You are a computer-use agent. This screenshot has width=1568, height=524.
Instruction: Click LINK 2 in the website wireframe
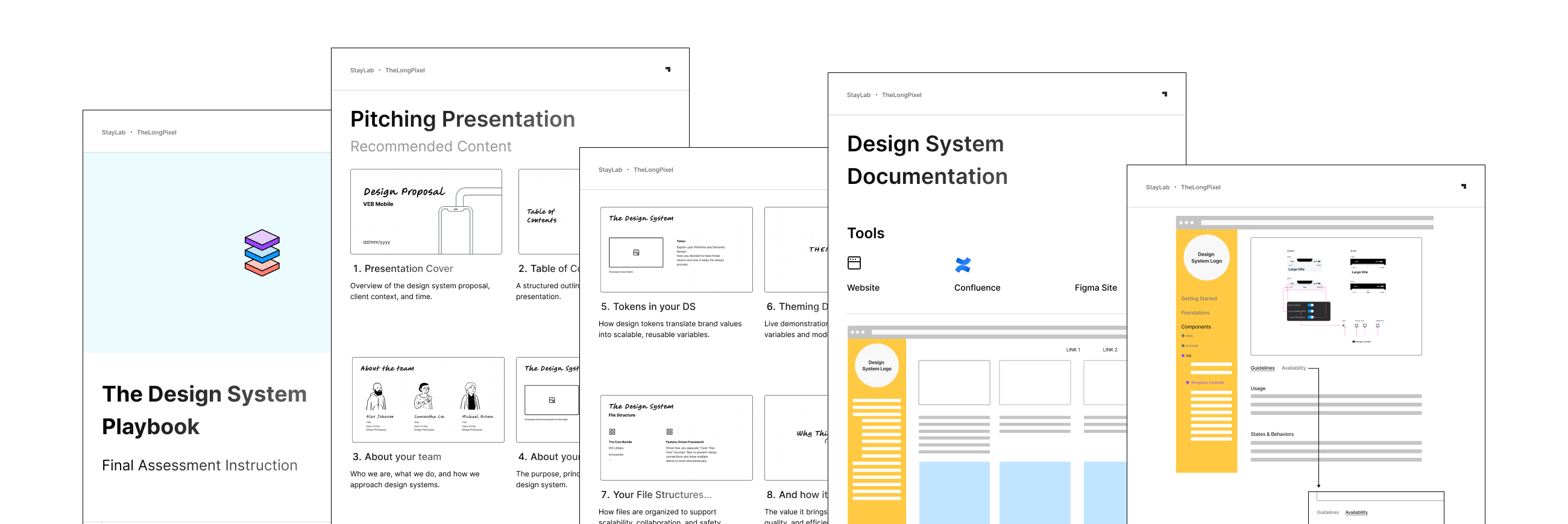pyautogui.click(x=1110, y=350)
